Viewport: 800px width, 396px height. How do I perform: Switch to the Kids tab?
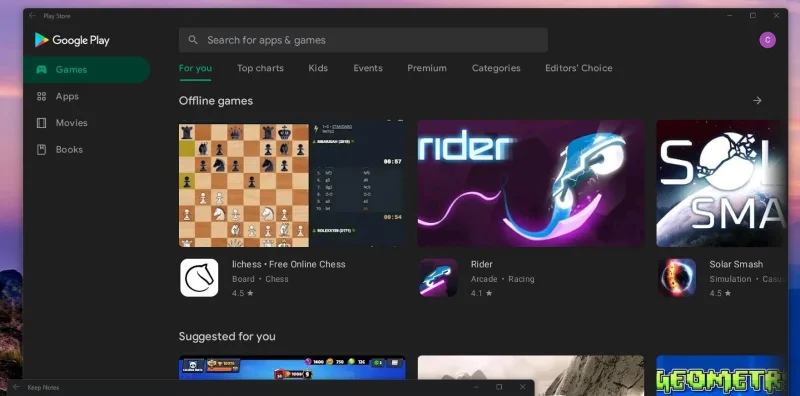318,68
